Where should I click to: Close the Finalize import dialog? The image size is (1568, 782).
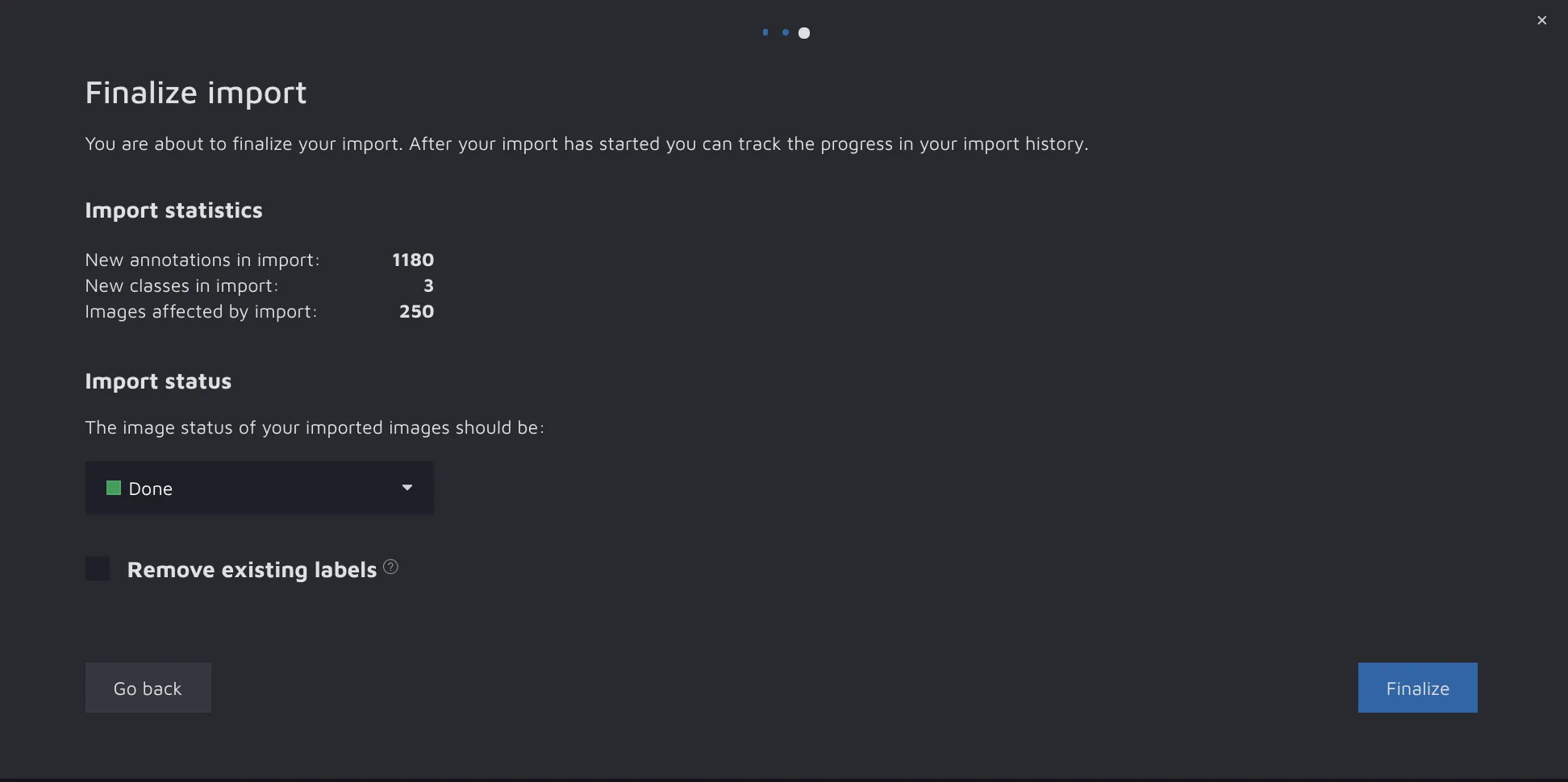coord(1541,20)
